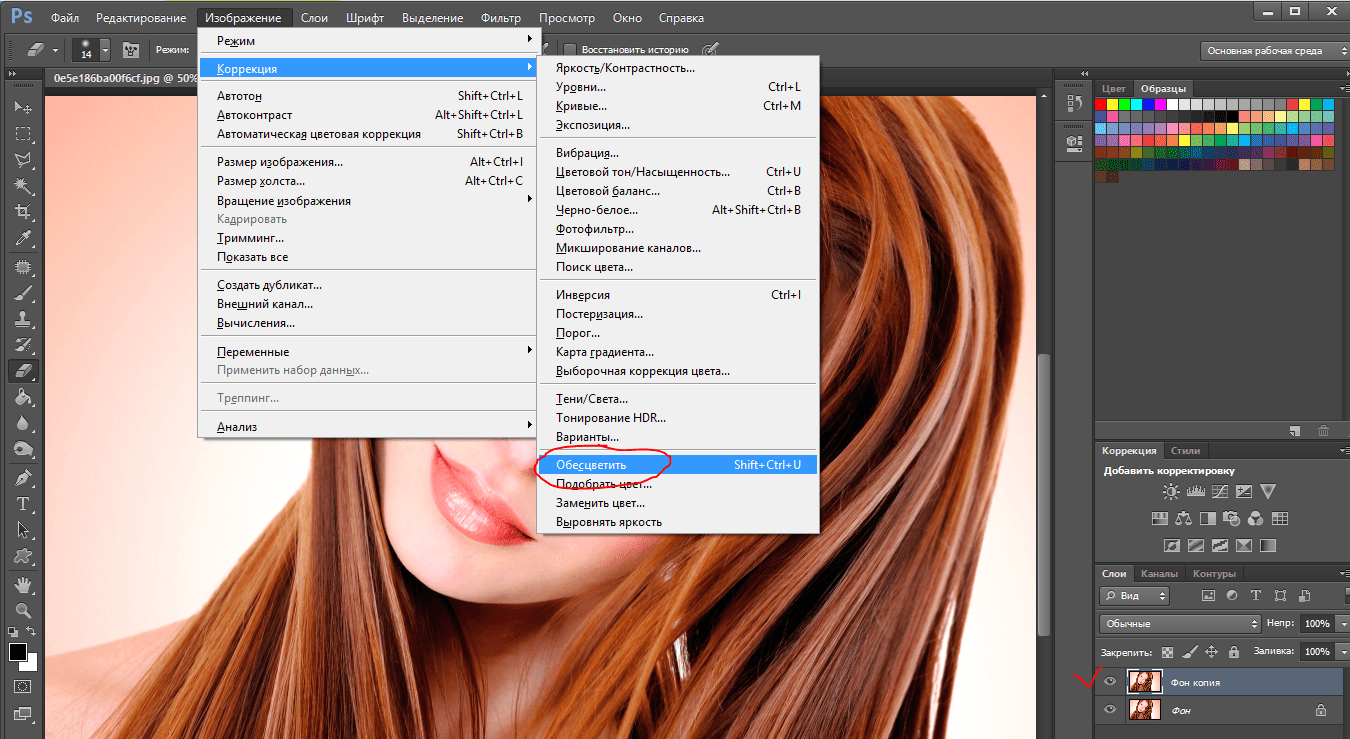Switch to the 'Каналы' tab
1350x739 pixels.
tap(1158, 574)
